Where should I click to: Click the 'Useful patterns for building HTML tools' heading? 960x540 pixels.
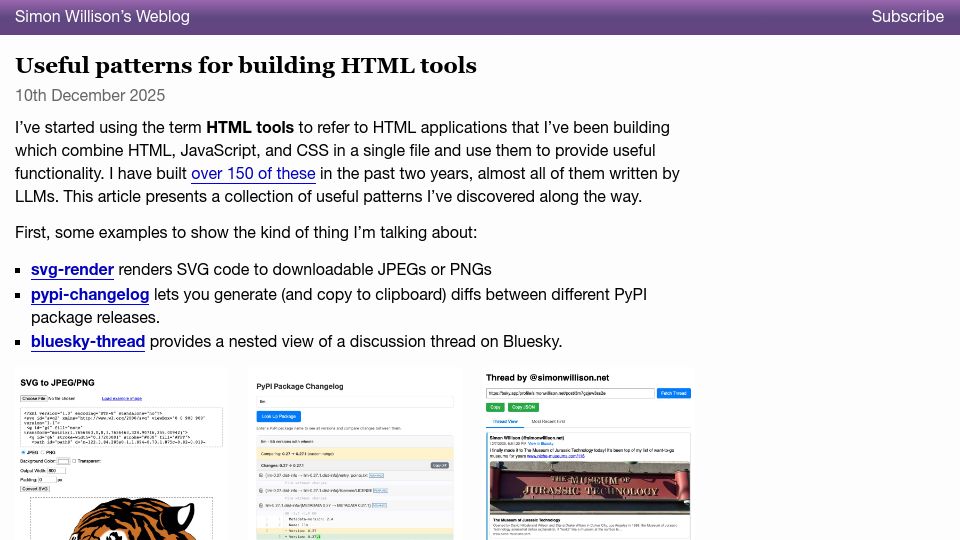pyautogui.click(x=246, y=66)
